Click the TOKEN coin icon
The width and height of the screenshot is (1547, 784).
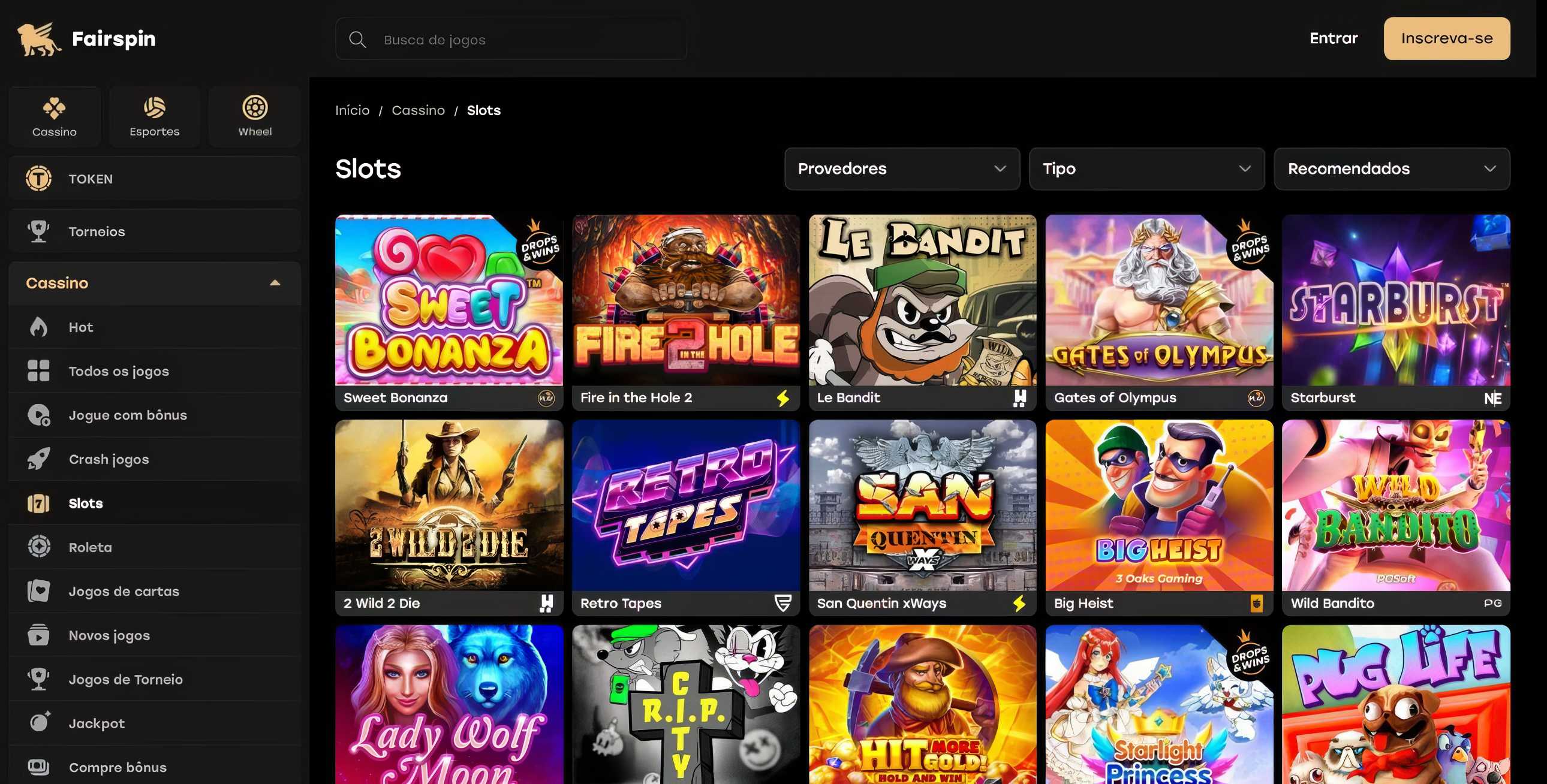click(x=38, y=179)
